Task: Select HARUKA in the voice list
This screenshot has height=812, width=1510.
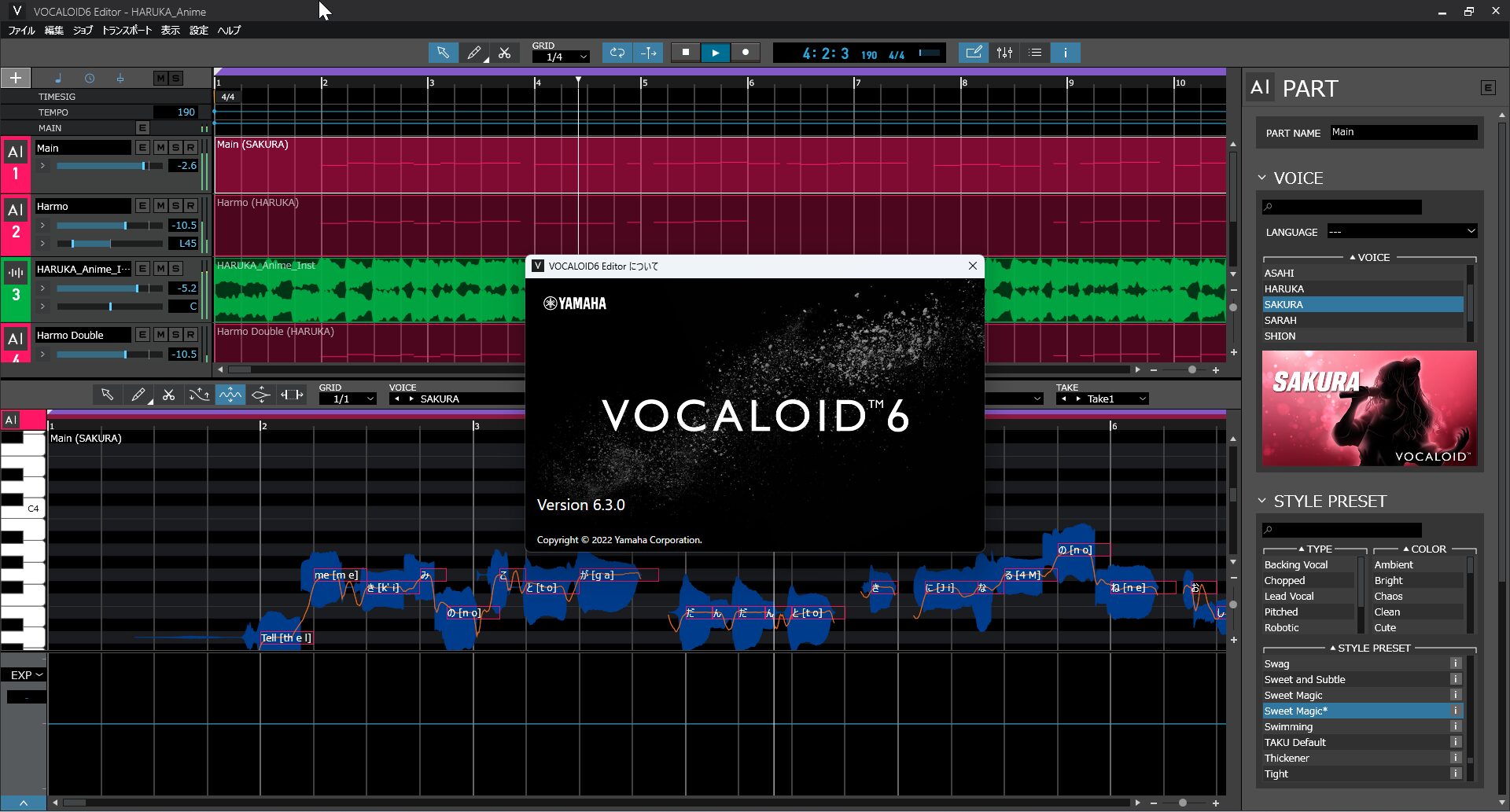Action: coord(1363,288)
